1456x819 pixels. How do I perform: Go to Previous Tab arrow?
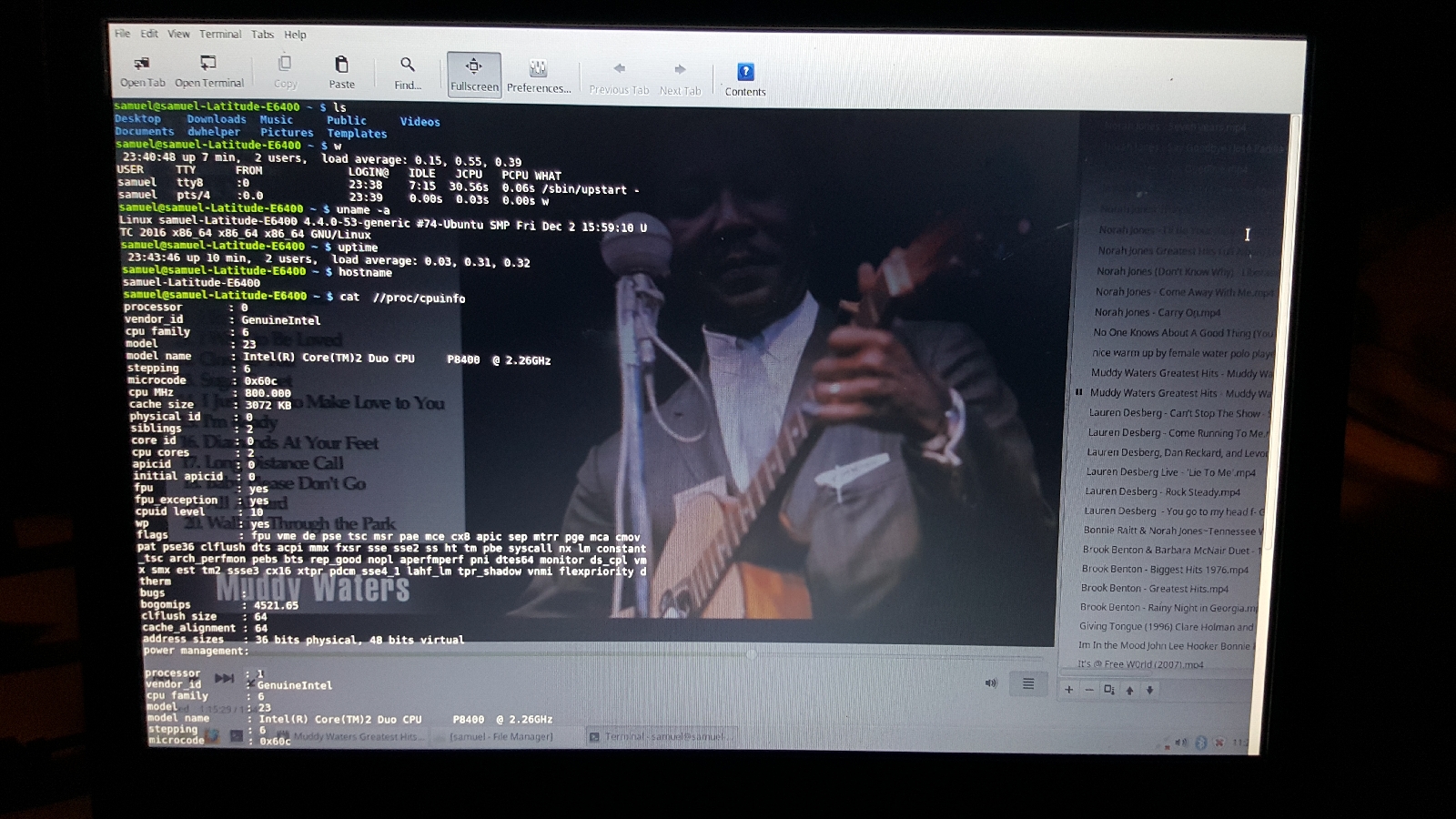(619, 78)
